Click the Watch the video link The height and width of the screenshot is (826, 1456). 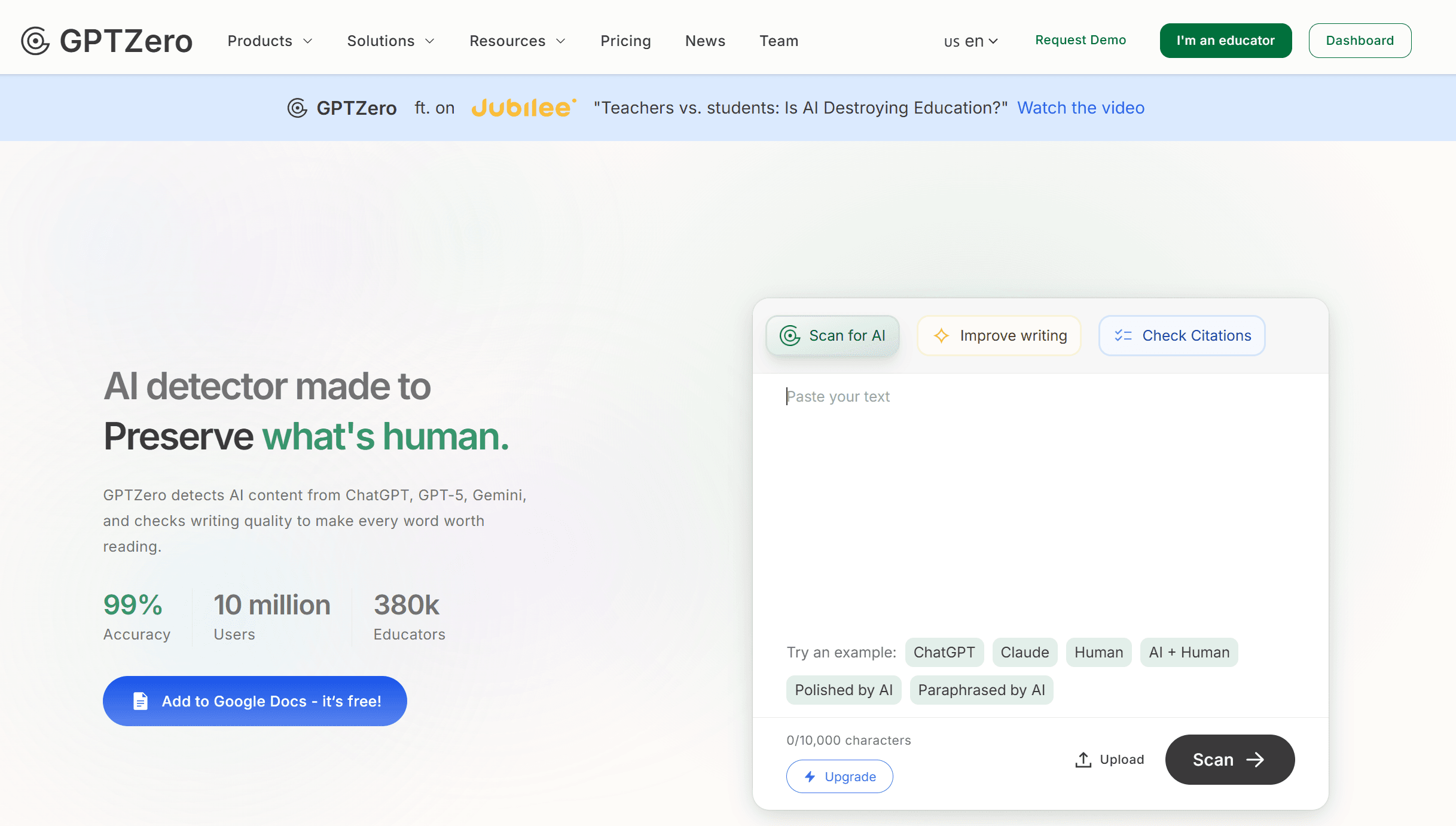point(1080,108)
